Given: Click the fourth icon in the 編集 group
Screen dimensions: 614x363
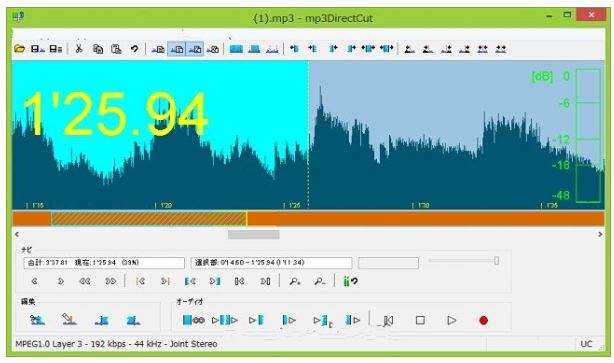Looking at the screenshot, I should point(133,320).
